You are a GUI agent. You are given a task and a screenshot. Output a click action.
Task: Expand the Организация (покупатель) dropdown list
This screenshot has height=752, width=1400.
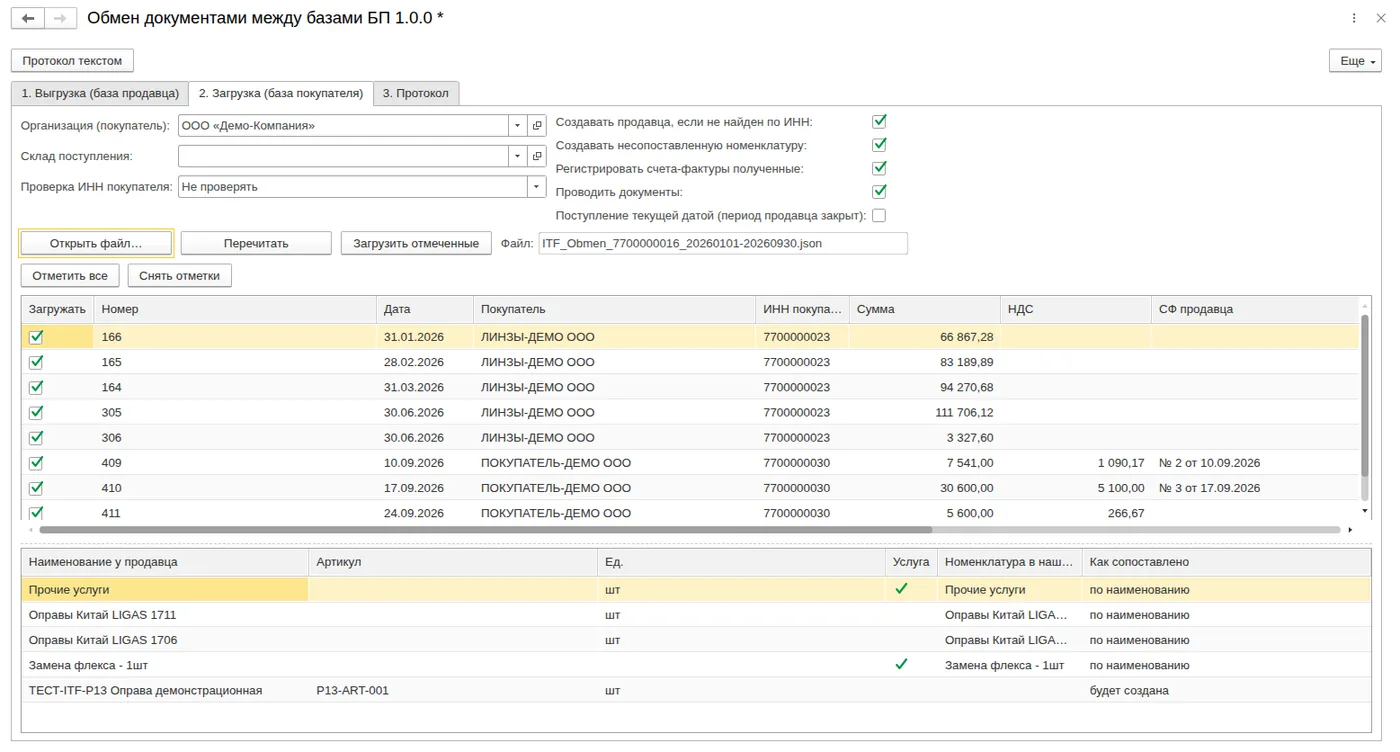click(517, 126)
